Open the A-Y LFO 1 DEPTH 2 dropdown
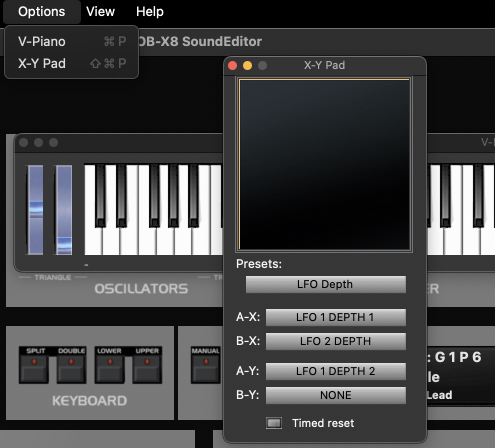Image resolution: width=495 pixels, height=448 pixels. [x=336, y=371]
